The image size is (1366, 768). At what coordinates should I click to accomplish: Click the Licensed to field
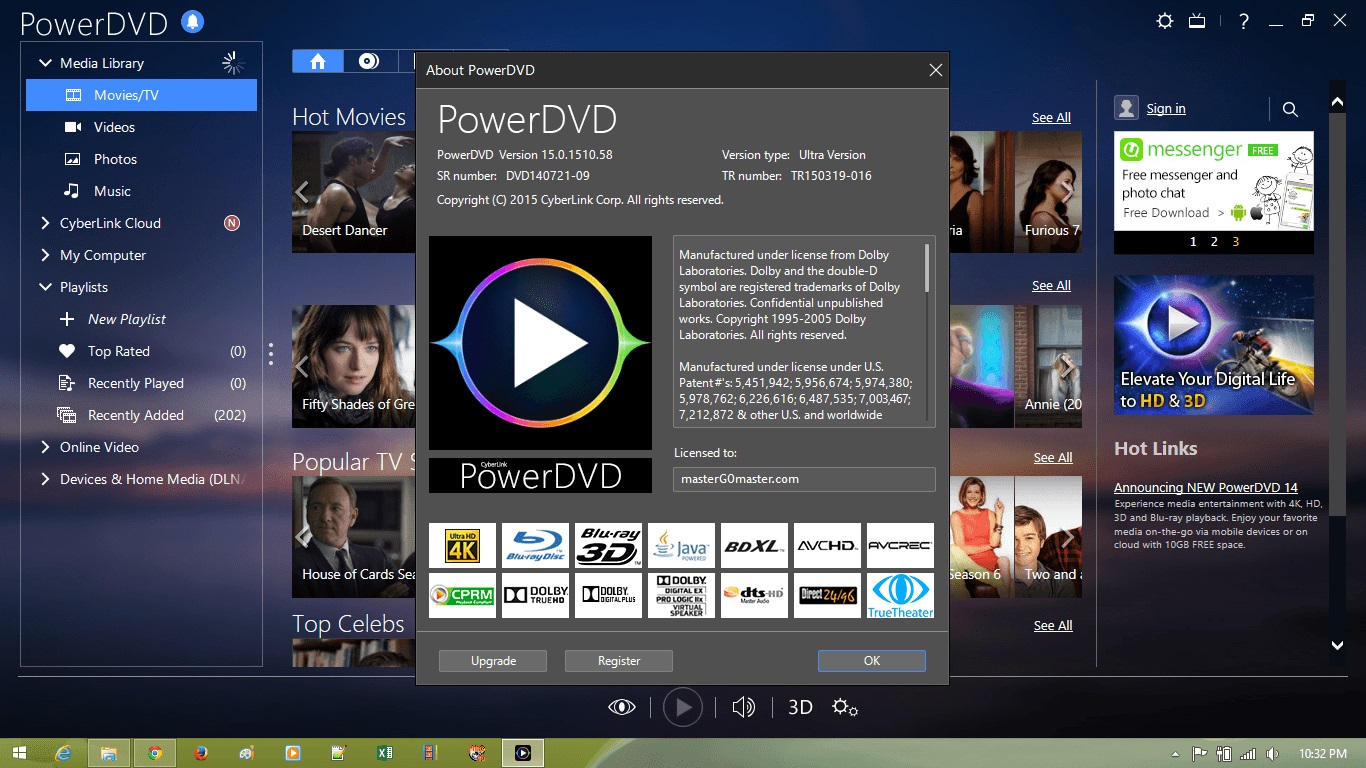click(x=804, y=479)
